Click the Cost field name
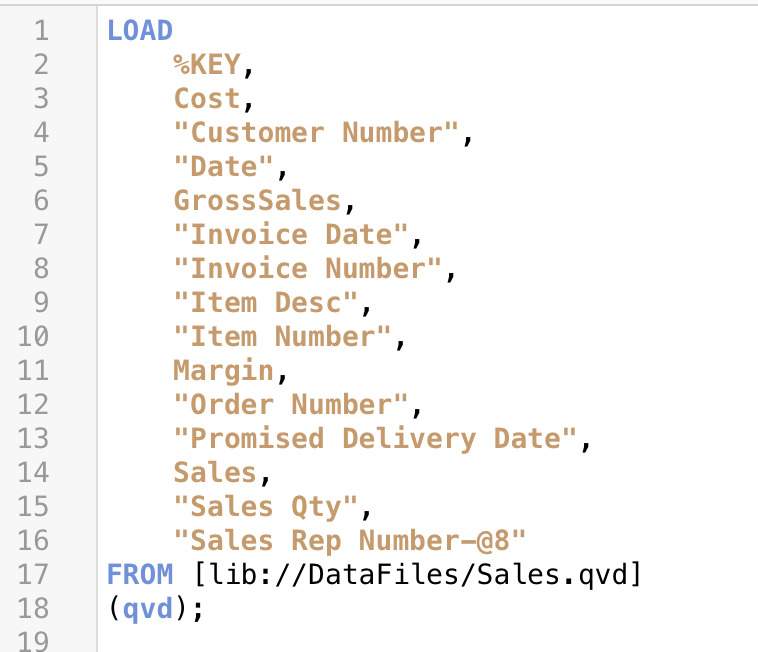Image resolution: width=758 pixels, height=652 pixels. point(207,99)
